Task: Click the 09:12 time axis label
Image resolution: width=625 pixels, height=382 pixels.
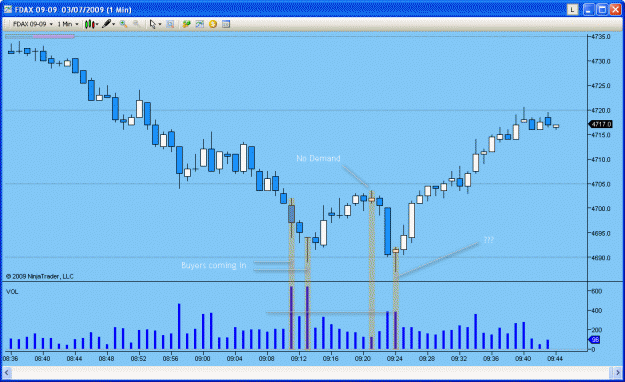Action: point(299,358)
